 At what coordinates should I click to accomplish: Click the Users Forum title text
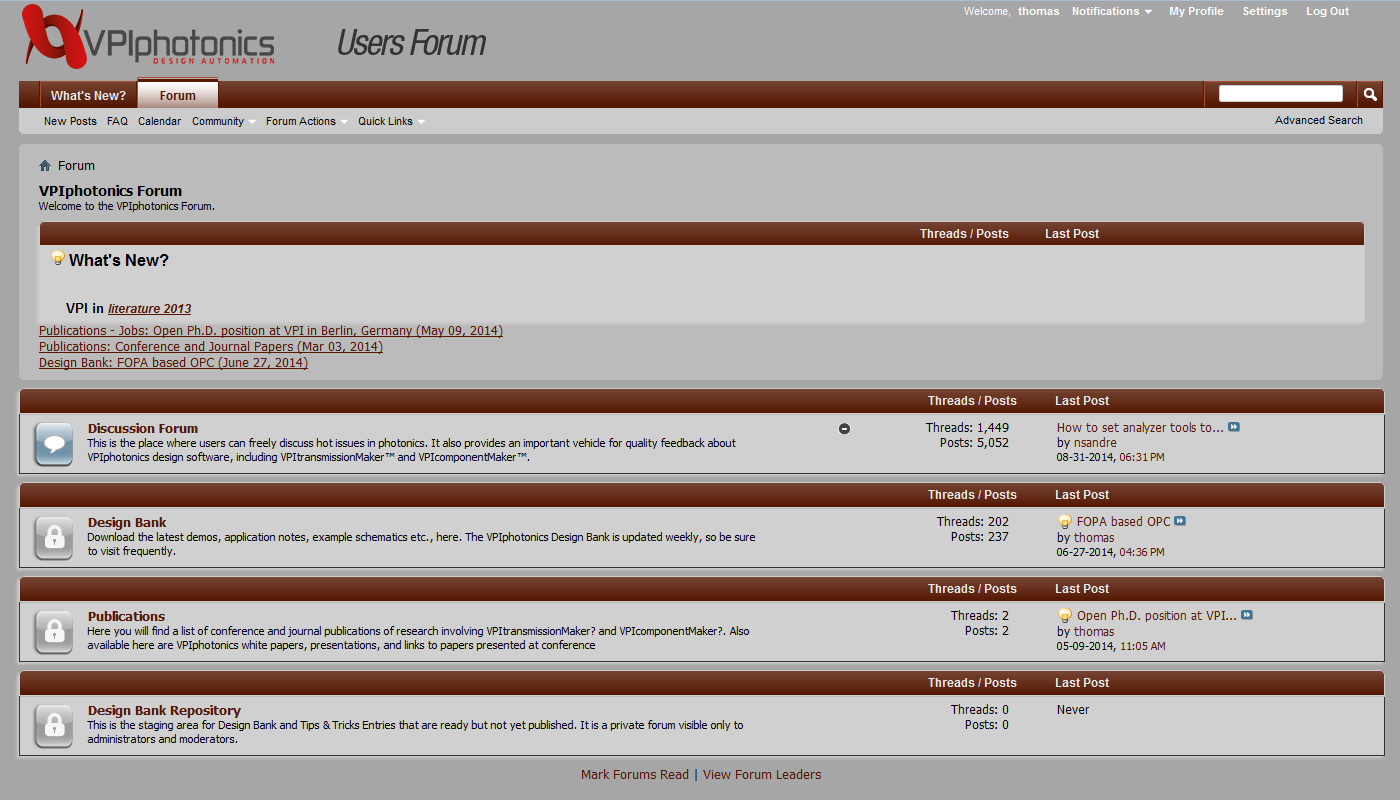[x=411, y=43]
